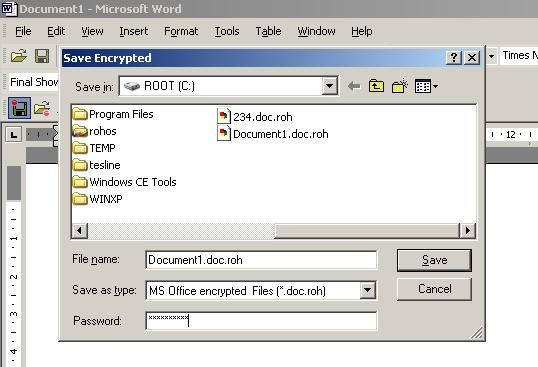538x367 pixels.
Task: Click the file list scroll right arrow
Action: (467, 230)
